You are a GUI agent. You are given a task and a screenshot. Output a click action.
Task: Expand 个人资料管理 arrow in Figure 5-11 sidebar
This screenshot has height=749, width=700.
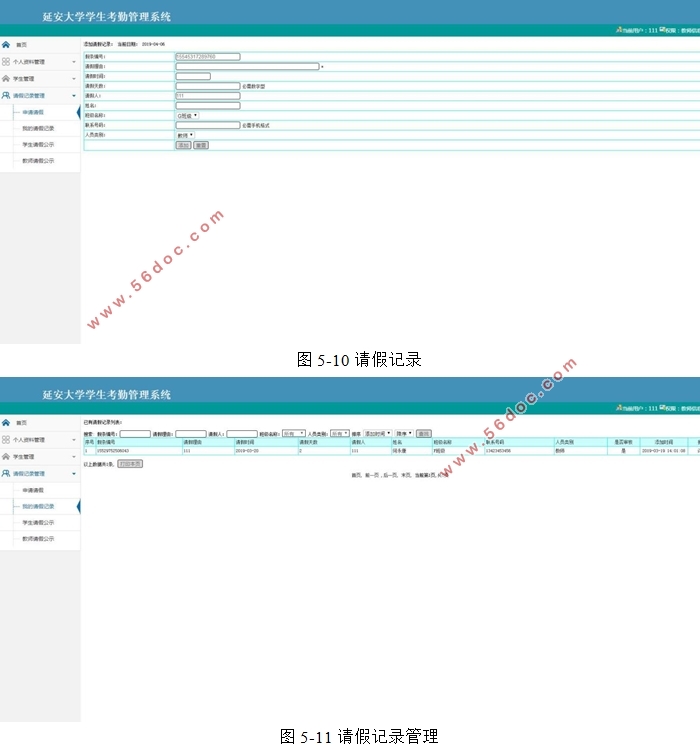(x=74, y=440)
